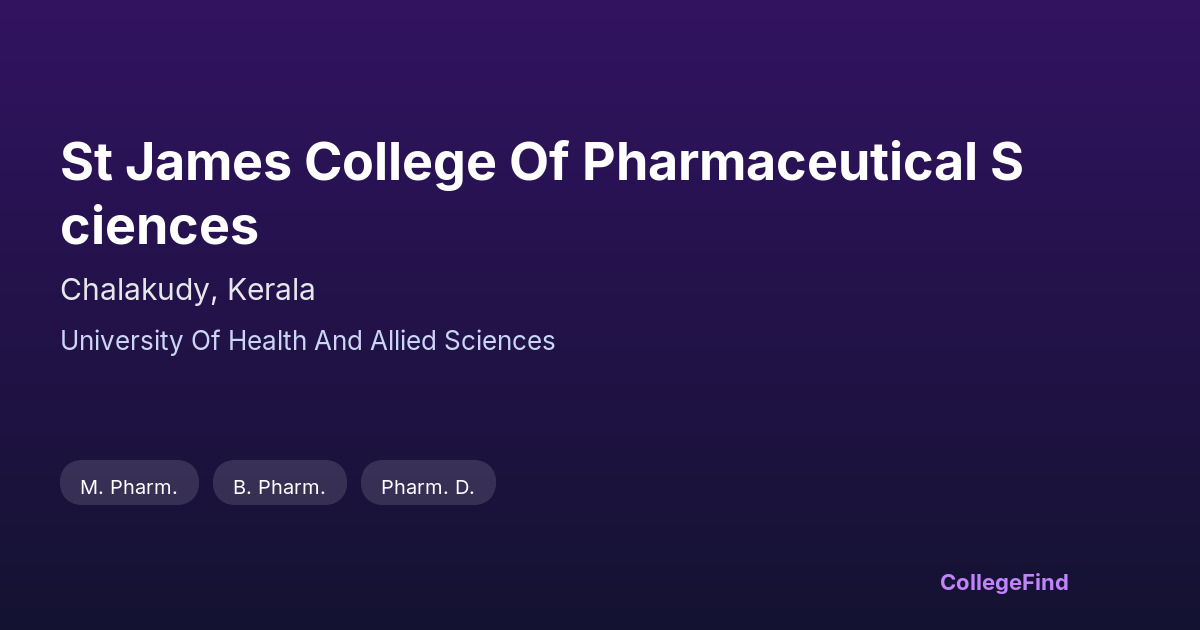Select the word "Health" in the affiliation line
Screen dimensions: 1200x630
[x=268, y=341]
